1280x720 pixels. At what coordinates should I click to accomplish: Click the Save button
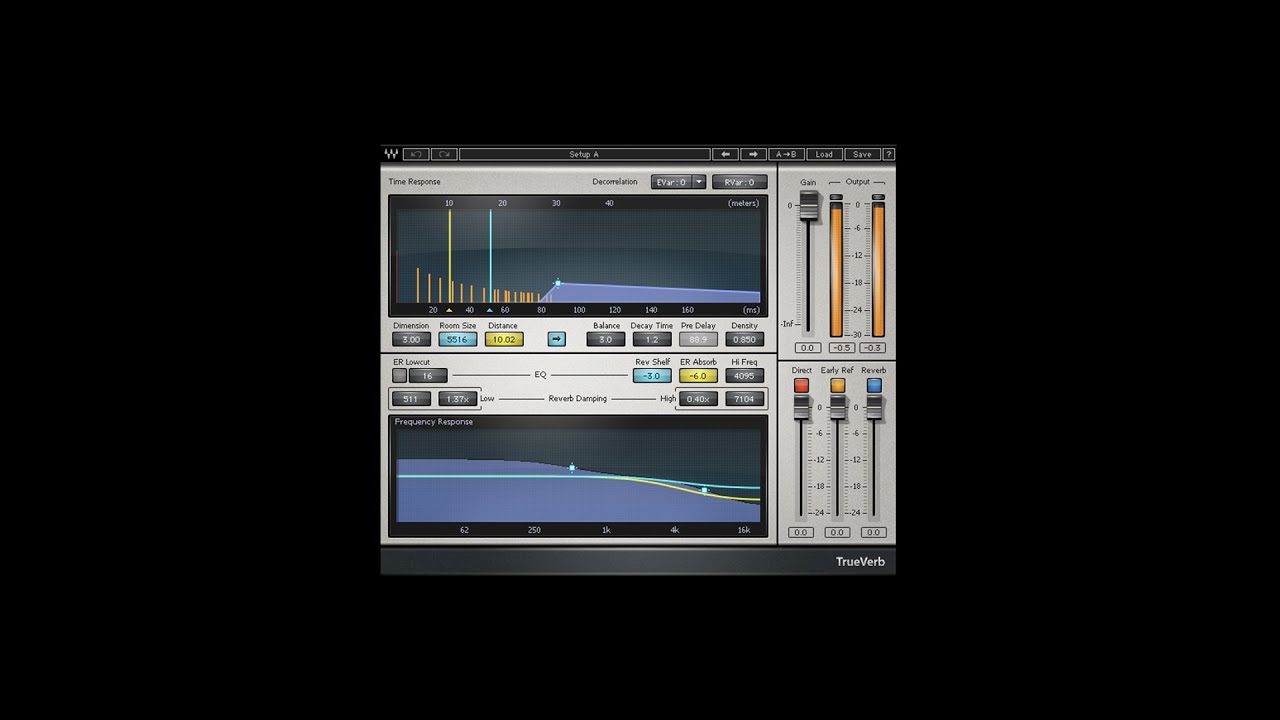coord(862,154)
